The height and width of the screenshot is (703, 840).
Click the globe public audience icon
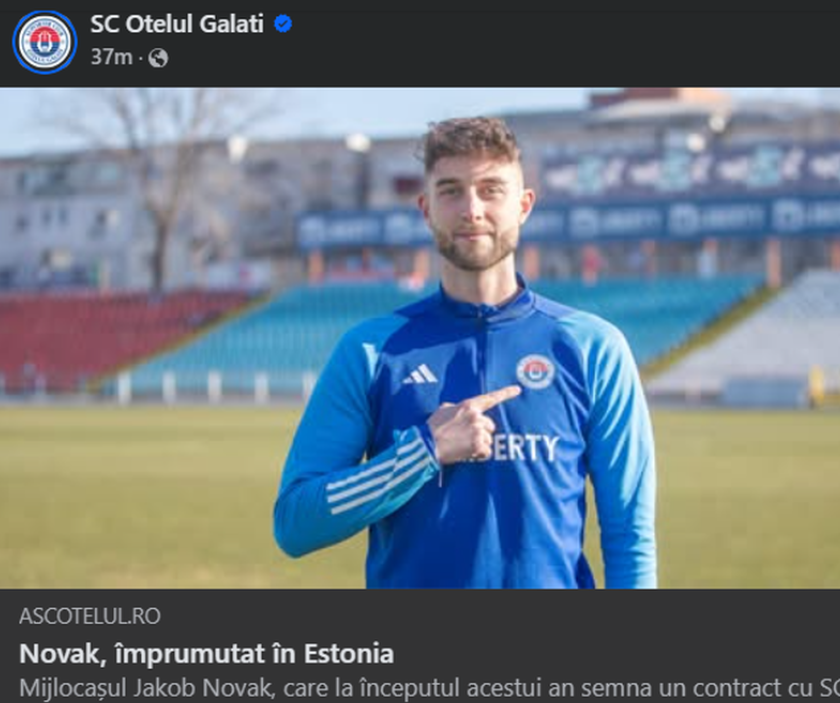tap(158, 57)
